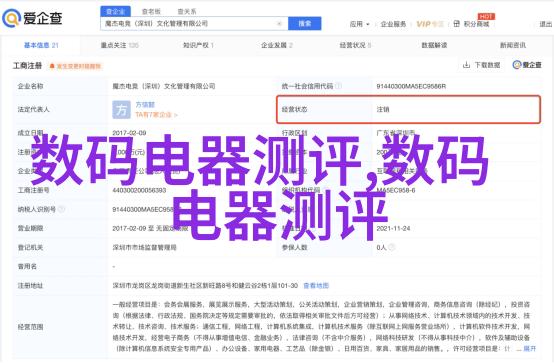Open the 重点关注 tab

(119, 45)
